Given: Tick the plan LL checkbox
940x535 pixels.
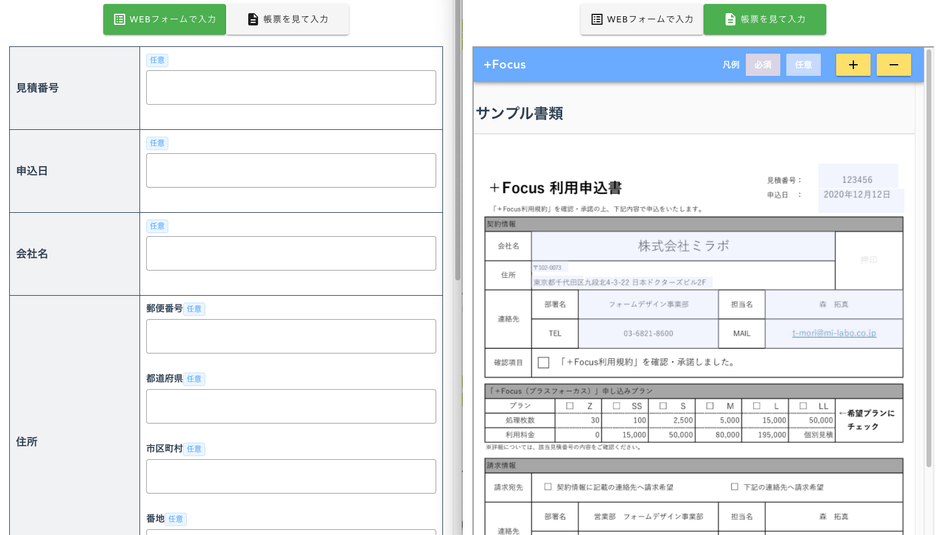Looking at the screenshot, I should tap(802, 406).
